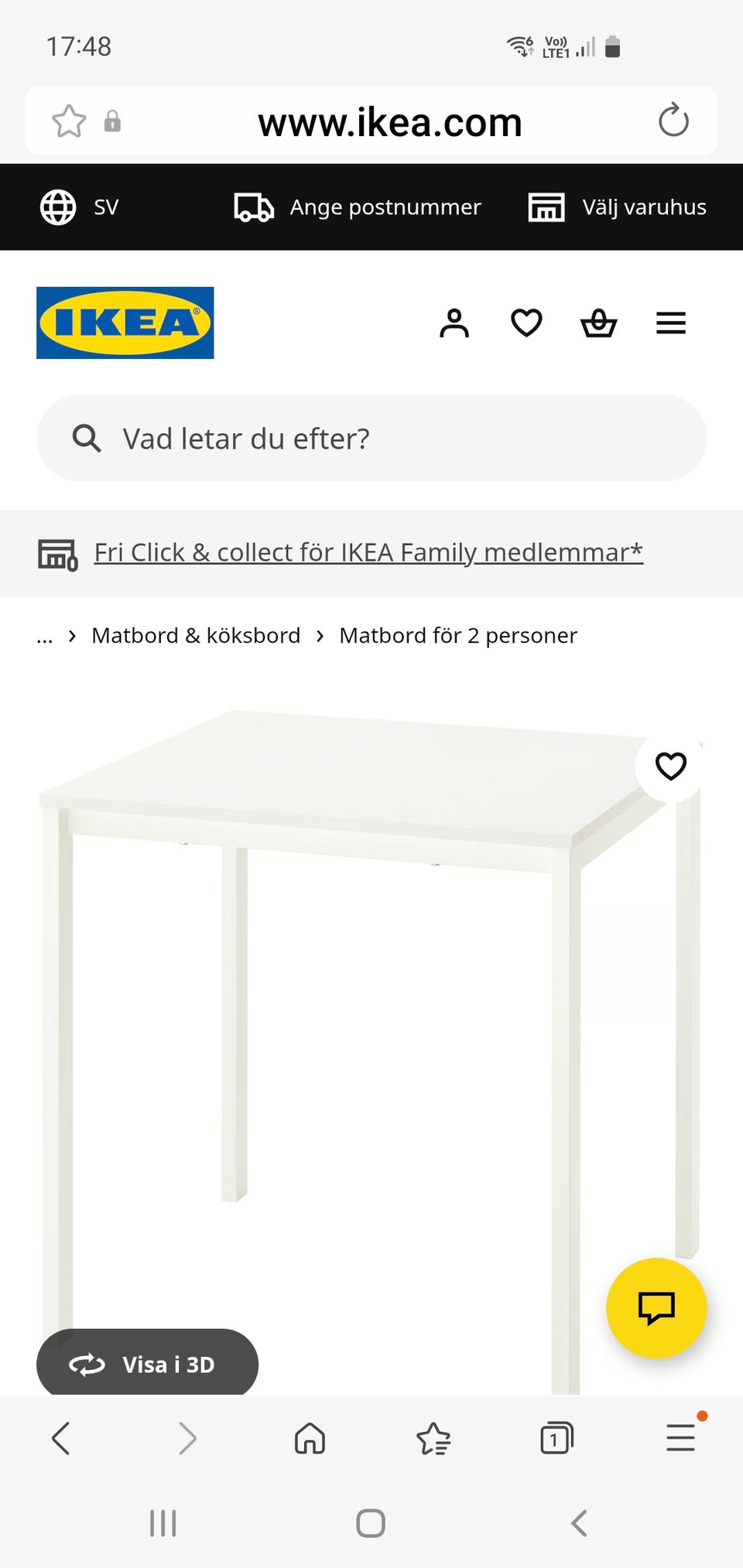
Task: Click the Visa i 3D button
Action: [147, 1364]
